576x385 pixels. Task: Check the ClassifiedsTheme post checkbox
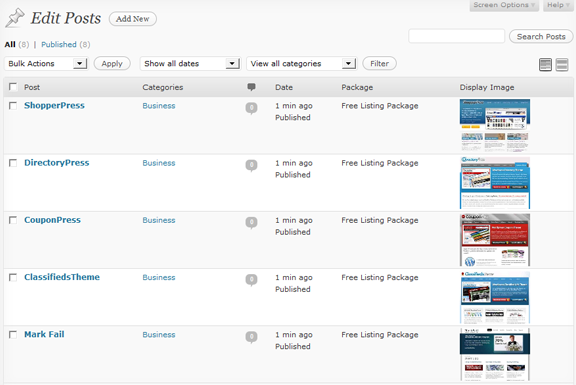pos(13,277)
